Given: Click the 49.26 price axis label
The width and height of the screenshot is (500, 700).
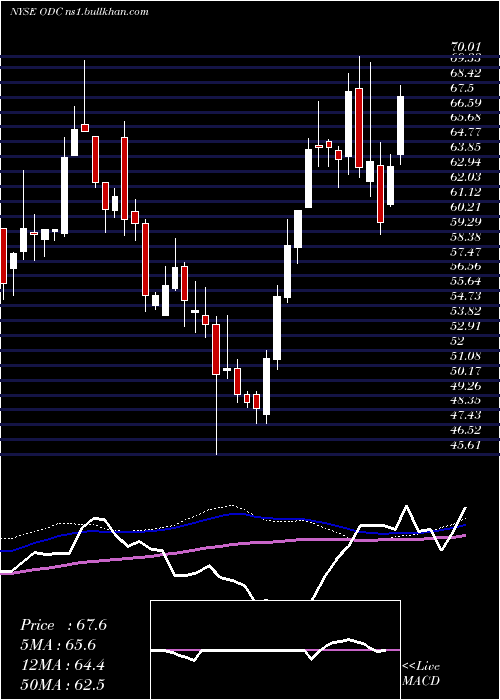Looking at the screenshot, I should [x=467, y=386].
